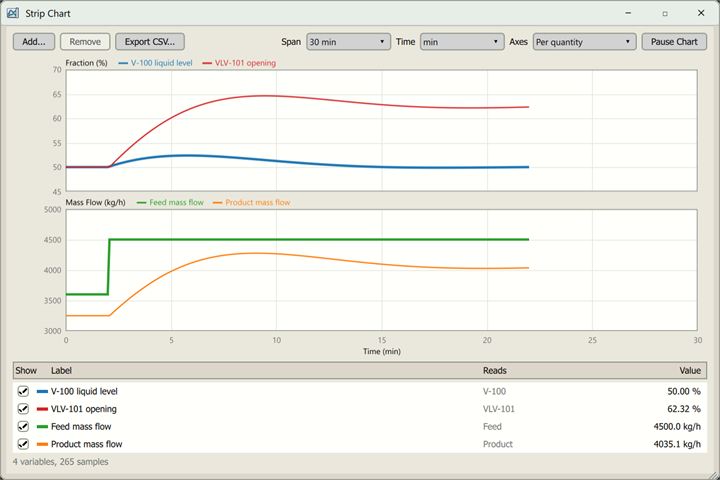Click the 62.32 % value cell
720x480 pixels.
pos(684,409)
